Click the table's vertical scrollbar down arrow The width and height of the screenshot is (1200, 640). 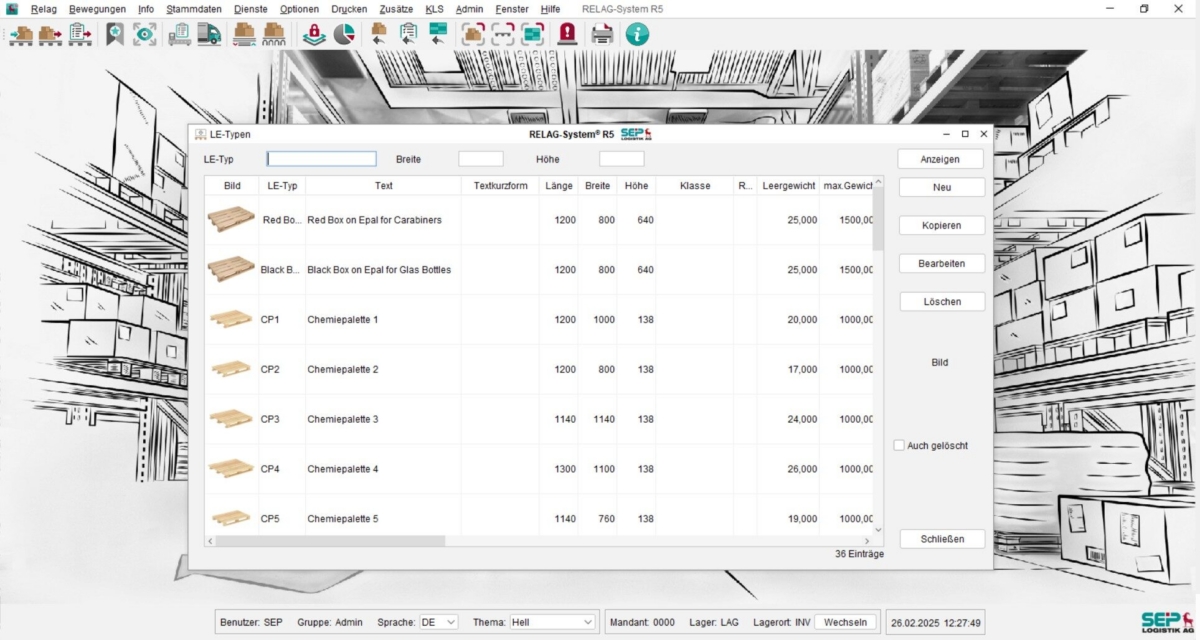tap(878, 529)
